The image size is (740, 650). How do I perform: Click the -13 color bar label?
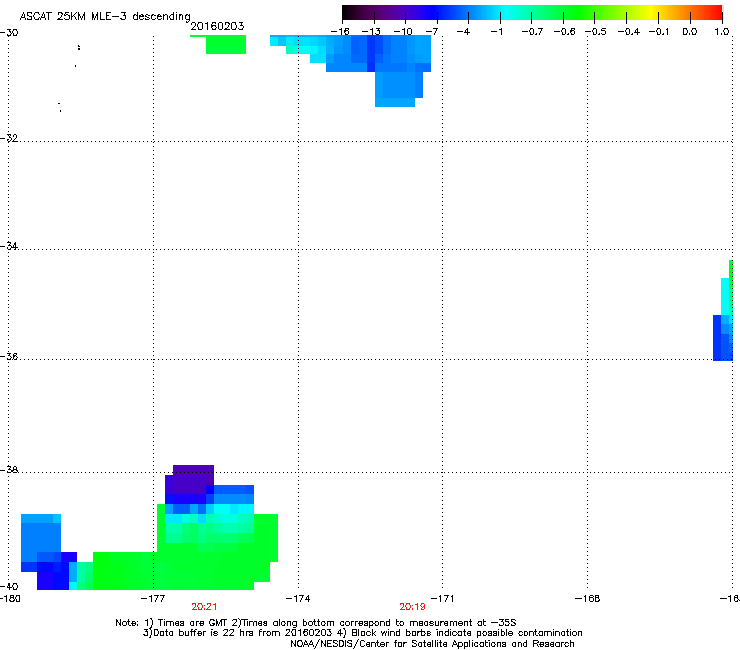pyautogui.click(x=371, y=32)
